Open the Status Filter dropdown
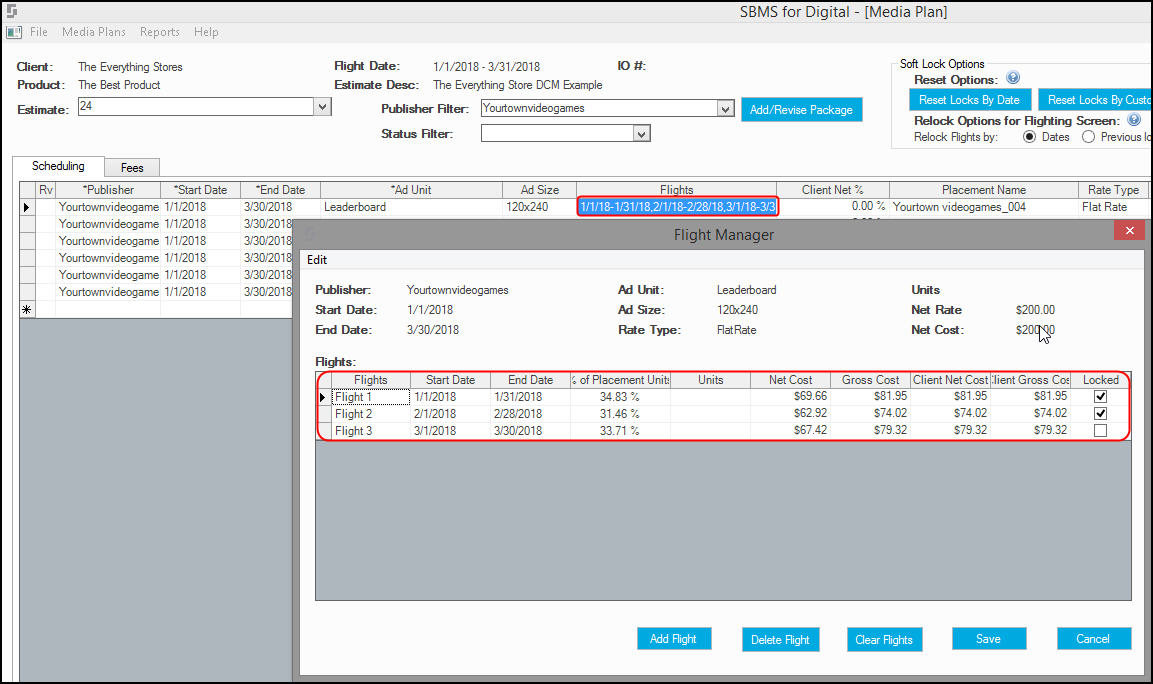 coord(642,134)
